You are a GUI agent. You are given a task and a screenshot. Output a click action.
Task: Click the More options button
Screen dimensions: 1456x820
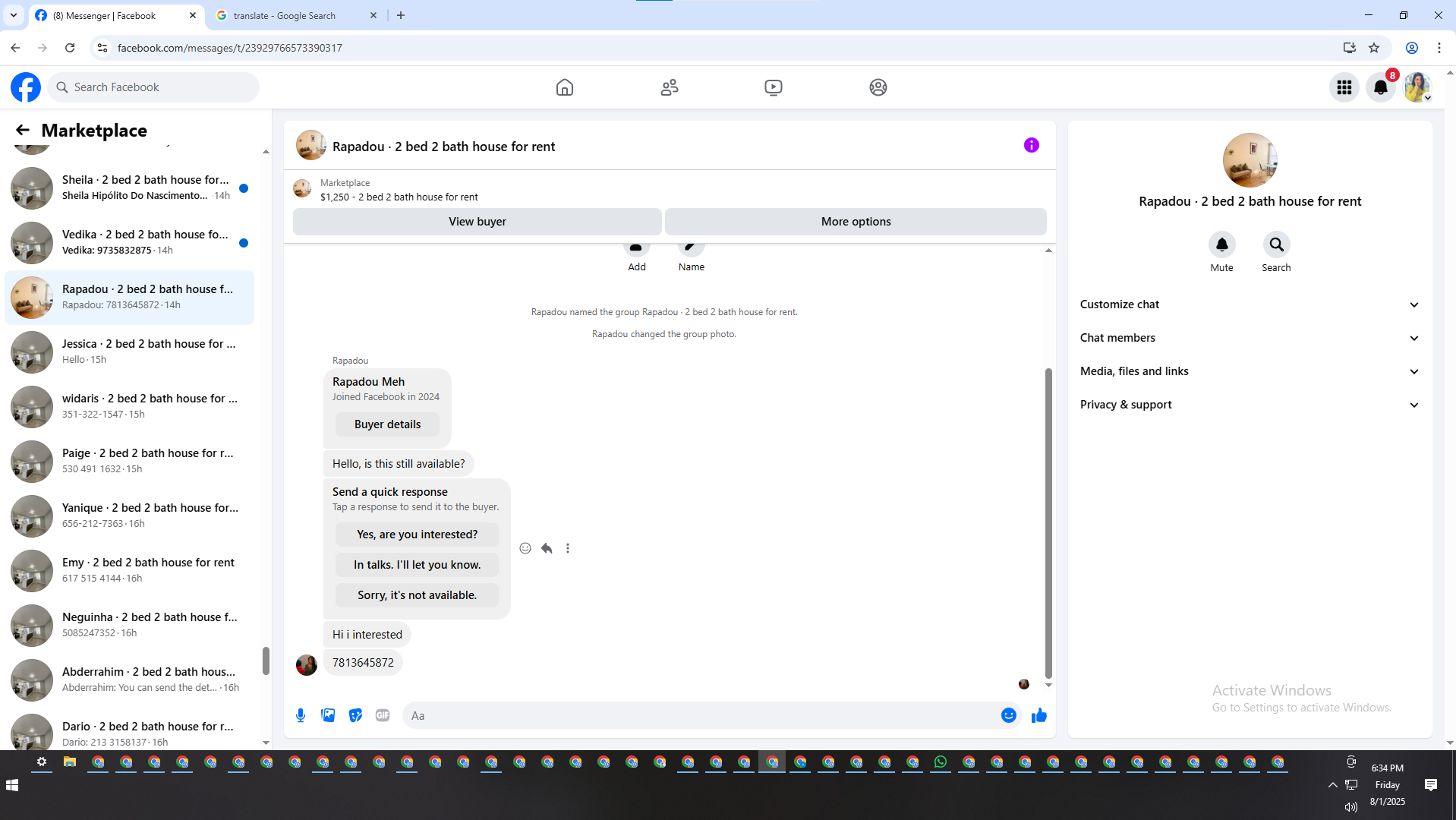pos(856,222)
